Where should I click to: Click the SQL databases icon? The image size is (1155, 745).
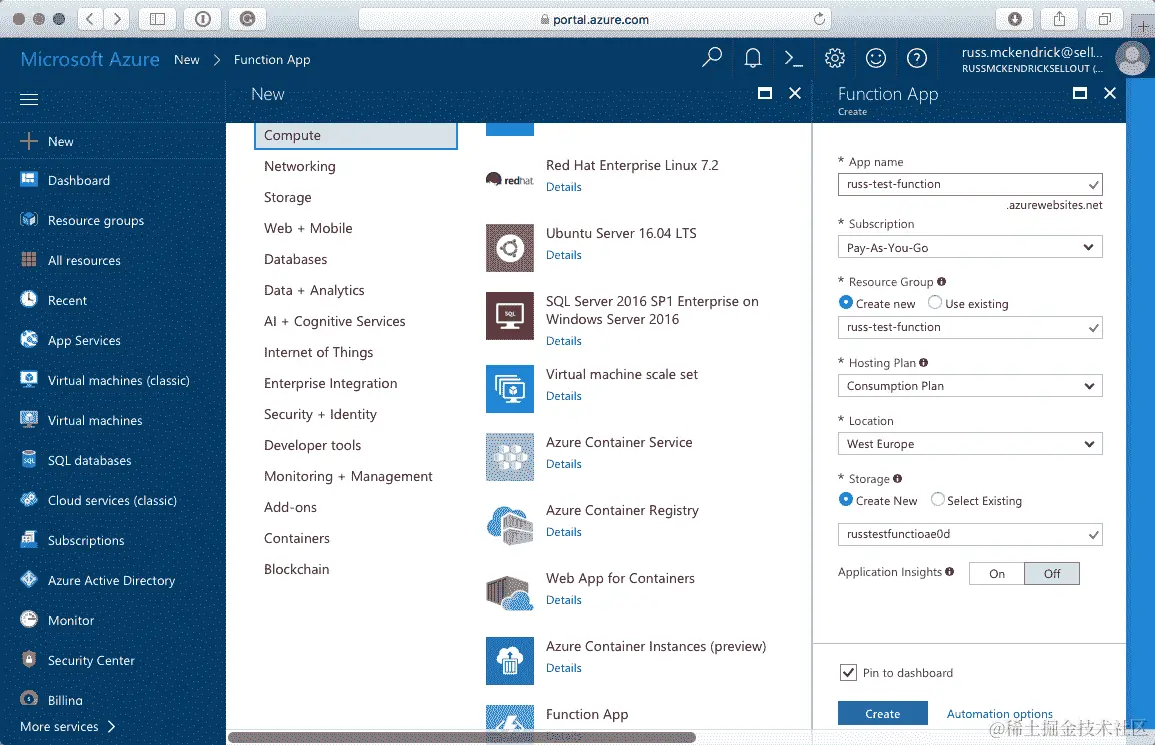(x=29, y=459)
